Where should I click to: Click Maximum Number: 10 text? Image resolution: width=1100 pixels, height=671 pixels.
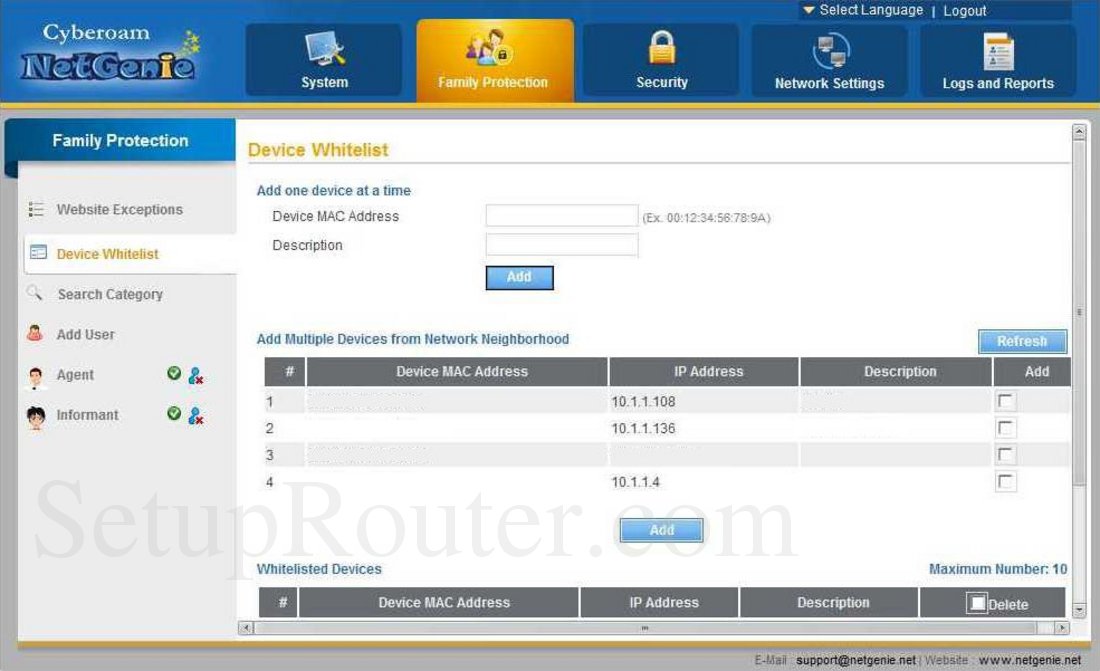pos(998,569)
